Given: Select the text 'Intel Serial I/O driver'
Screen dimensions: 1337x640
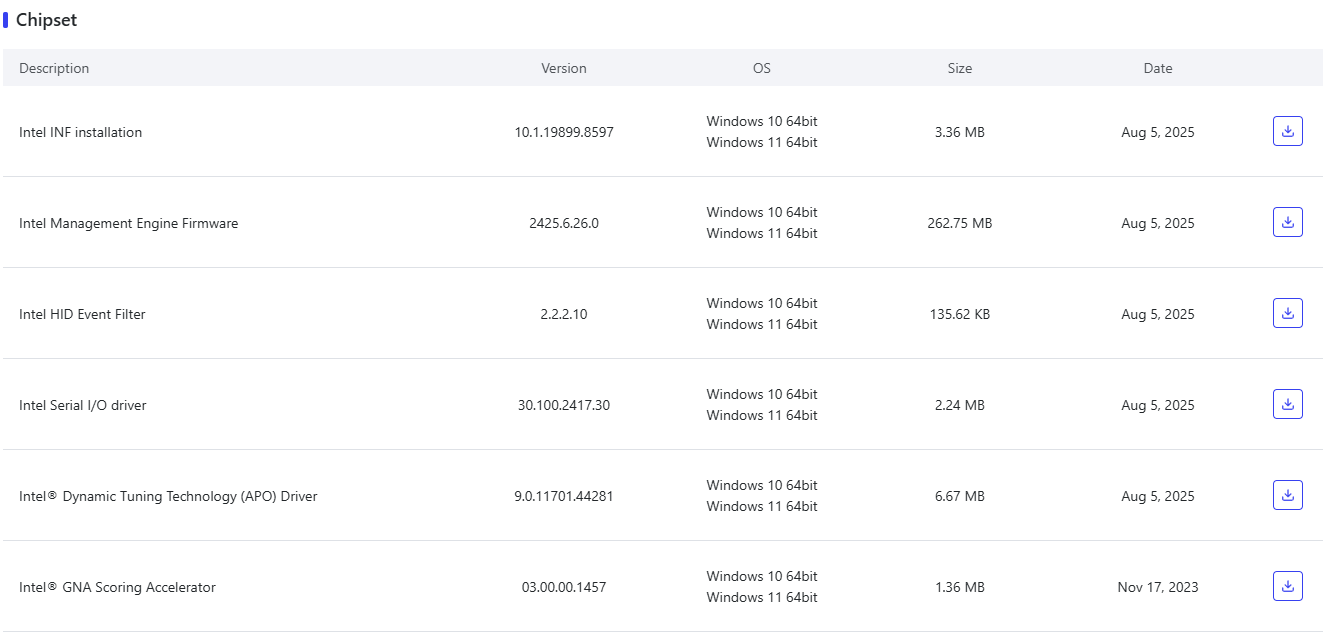Looking at the screenshot, I should coord(83,405).
